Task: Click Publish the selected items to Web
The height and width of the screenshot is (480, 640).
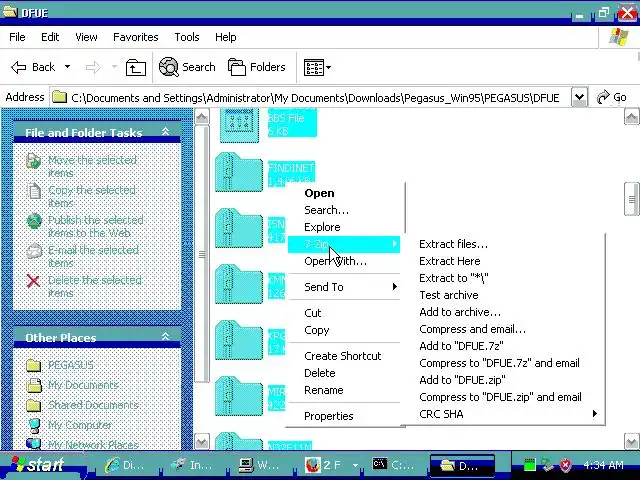Action: pos(96,226)
